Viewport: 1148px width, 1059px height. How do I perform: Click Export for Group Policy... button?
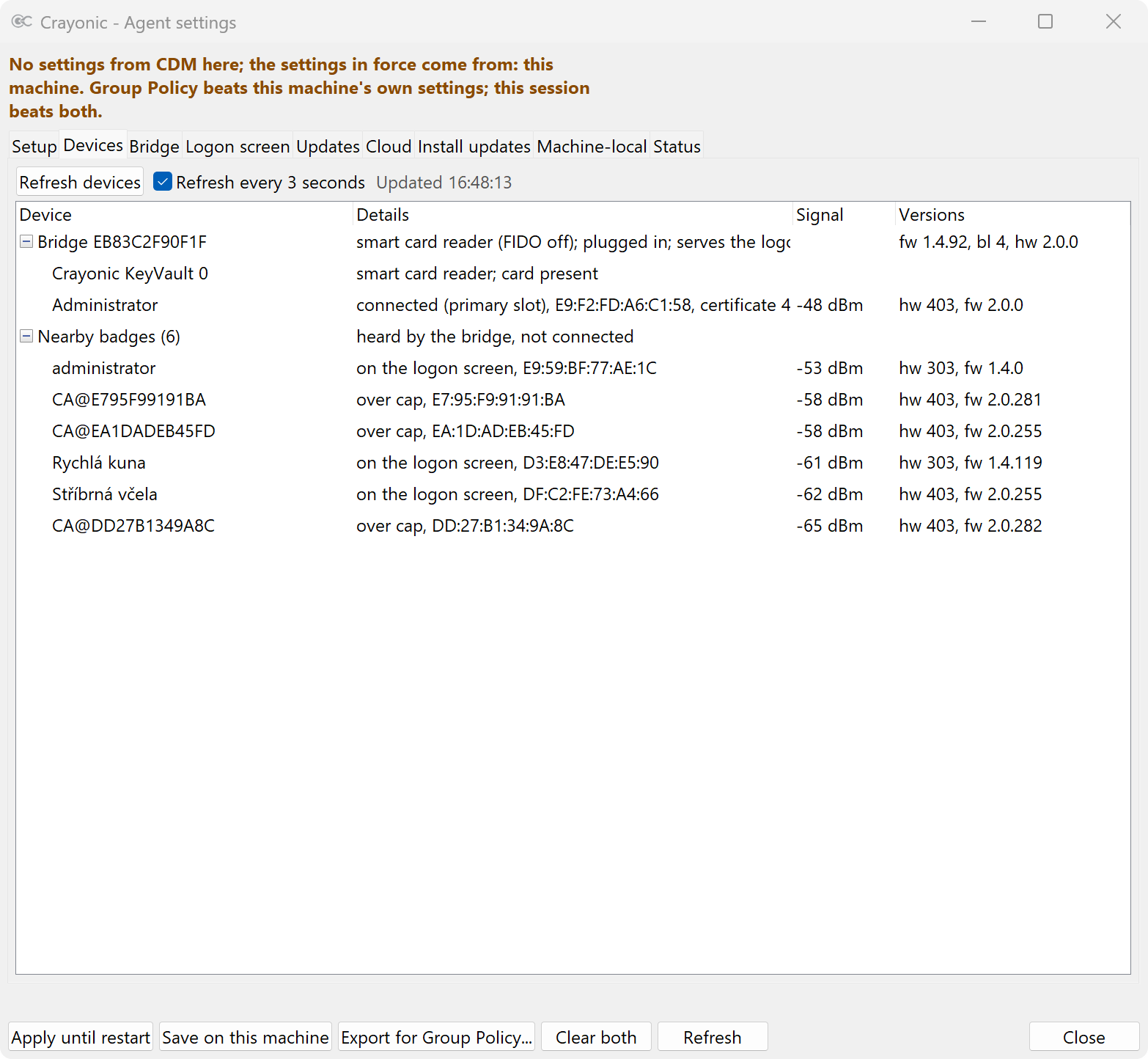pos(437,1037)
